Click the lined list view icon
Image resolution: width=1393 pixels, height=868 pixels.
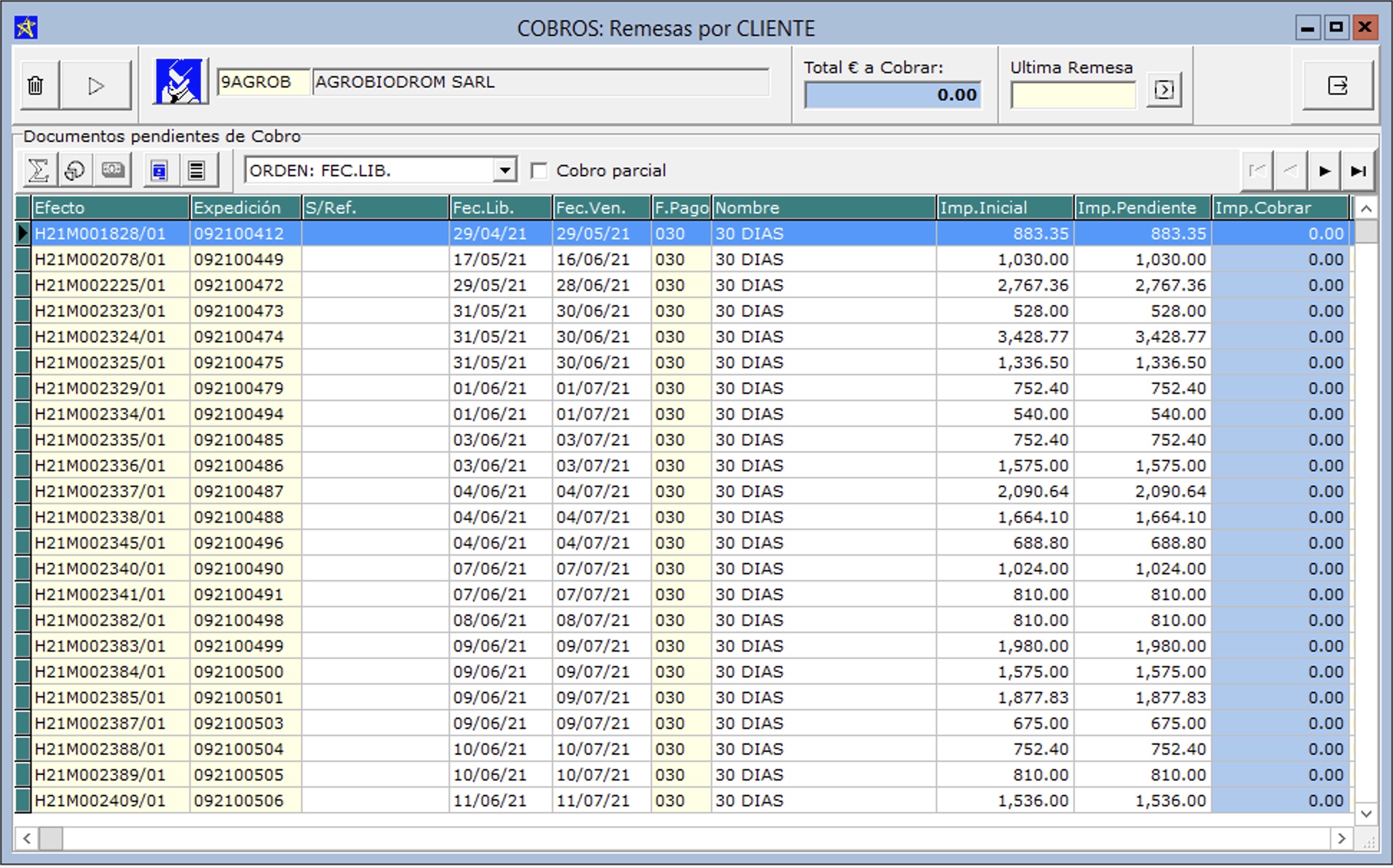coord(196,170)
